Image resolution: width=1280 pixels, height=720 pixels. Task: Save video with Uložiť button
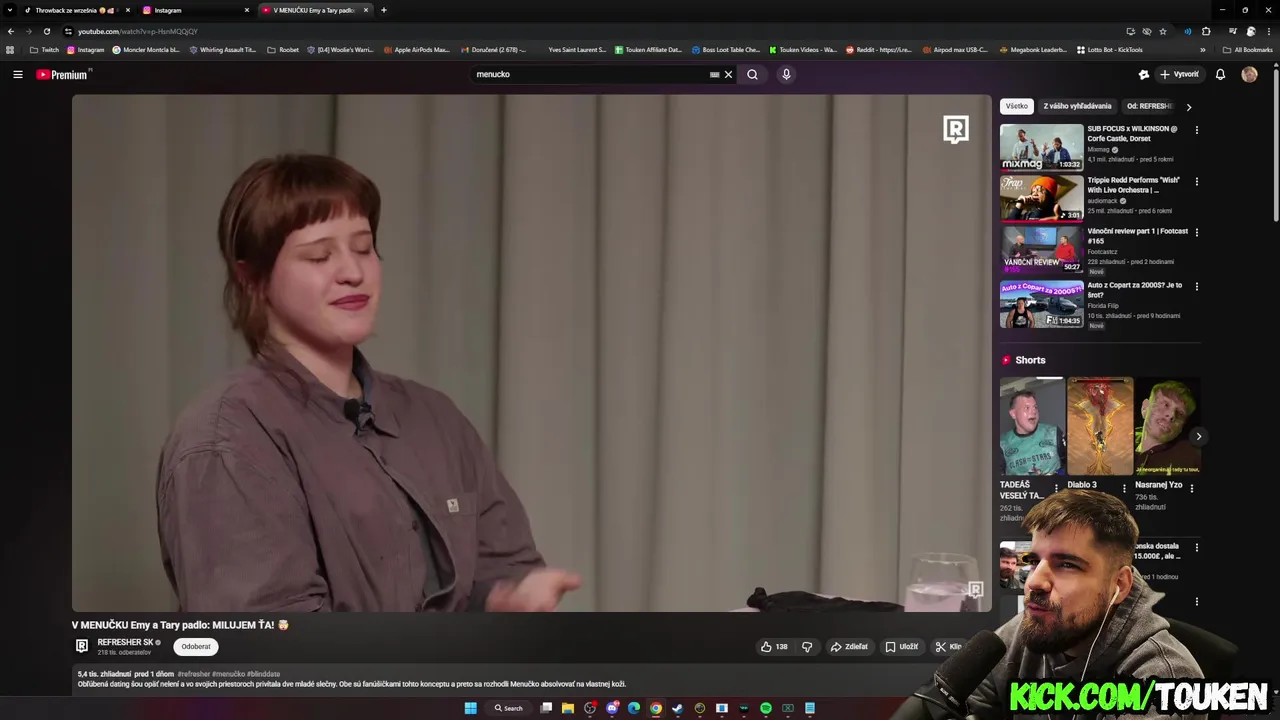902,647
